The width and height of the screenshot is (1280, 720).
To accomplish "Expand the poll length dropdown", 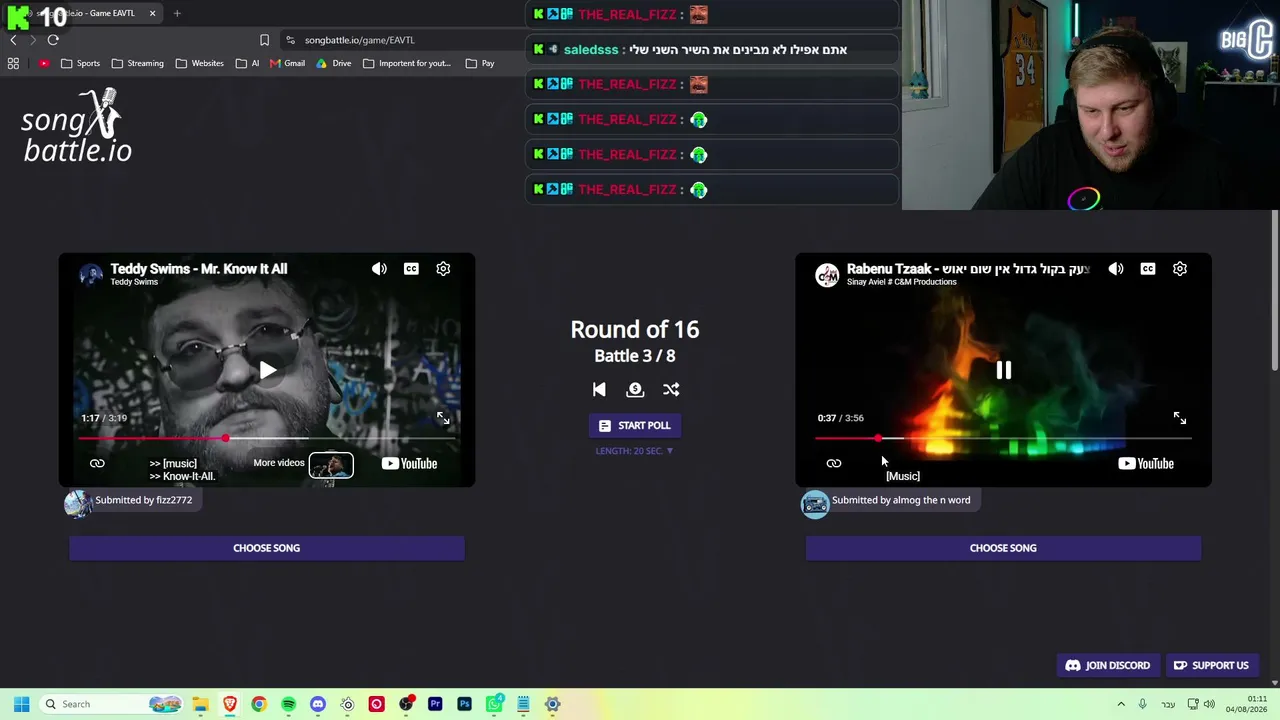I will [x=635, y=451].
